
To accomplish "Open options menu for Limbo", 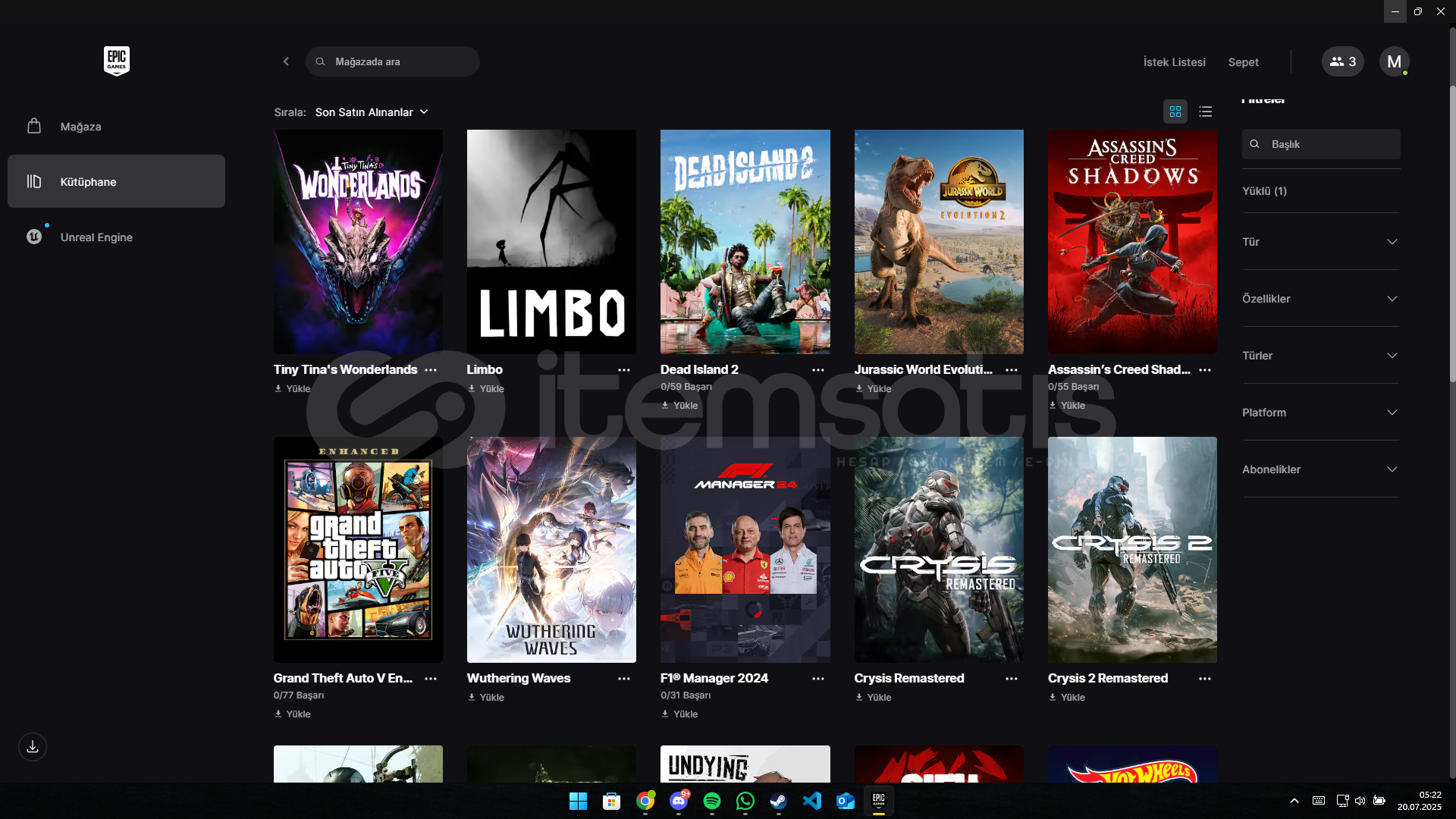I will [x=624, y=370].
